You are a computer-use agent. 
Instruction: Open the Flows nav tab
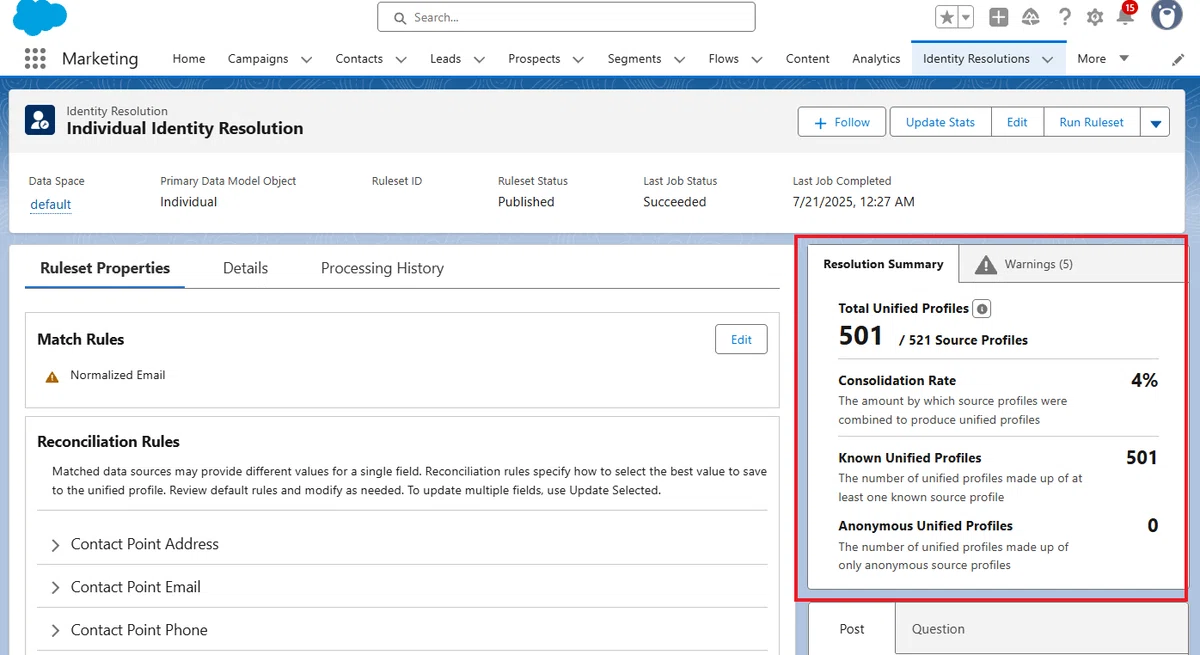(x=724, y=59)
